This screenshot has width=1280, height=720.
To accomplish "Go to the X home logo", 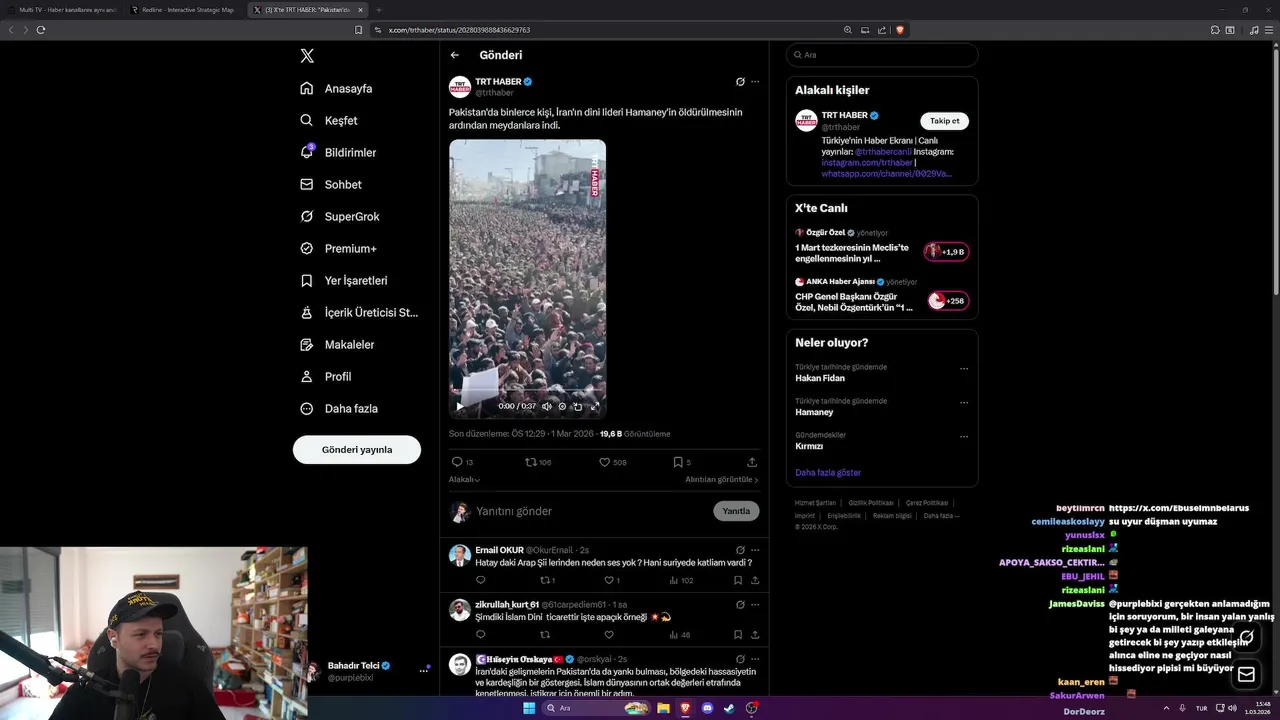I will [307, 56].
